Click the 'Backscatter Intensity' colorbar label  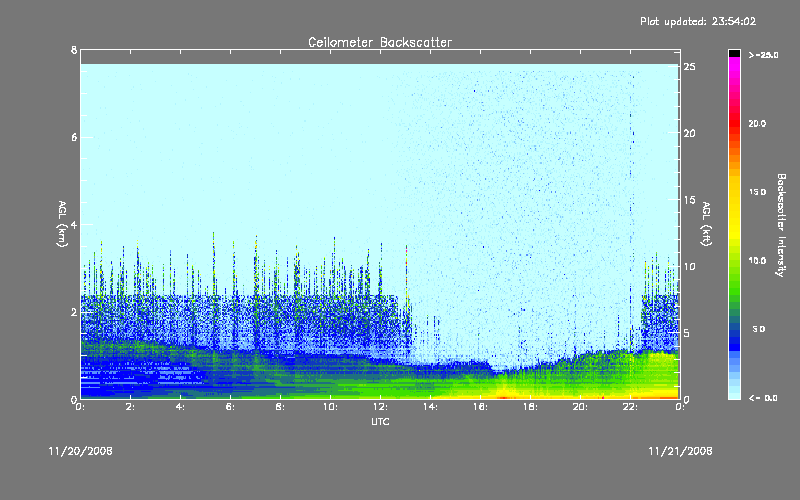781,225
